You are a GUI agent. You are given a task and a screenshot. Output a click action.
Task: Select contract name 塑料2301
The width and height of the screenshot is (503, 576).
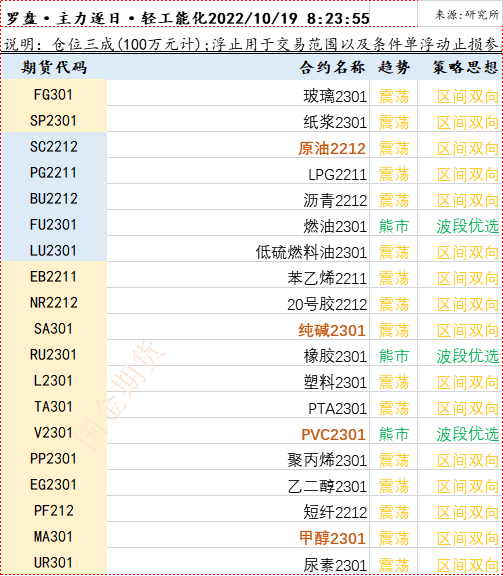tap(335, 382)
